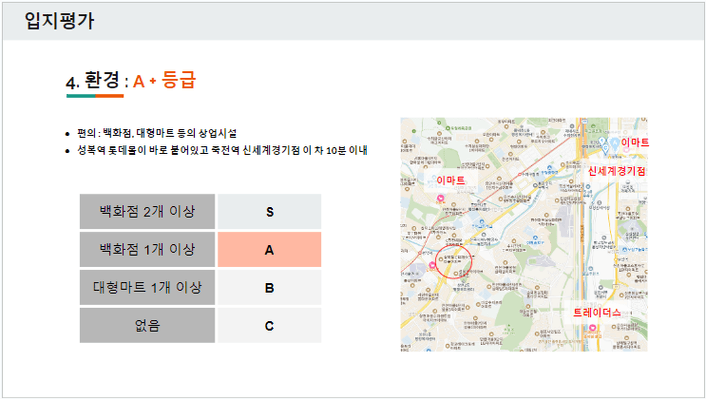The height and width of the screenshot is (399, 706).
Task: Click the pink marker below left 이마트 label
Action: click(x=440, y=198)
